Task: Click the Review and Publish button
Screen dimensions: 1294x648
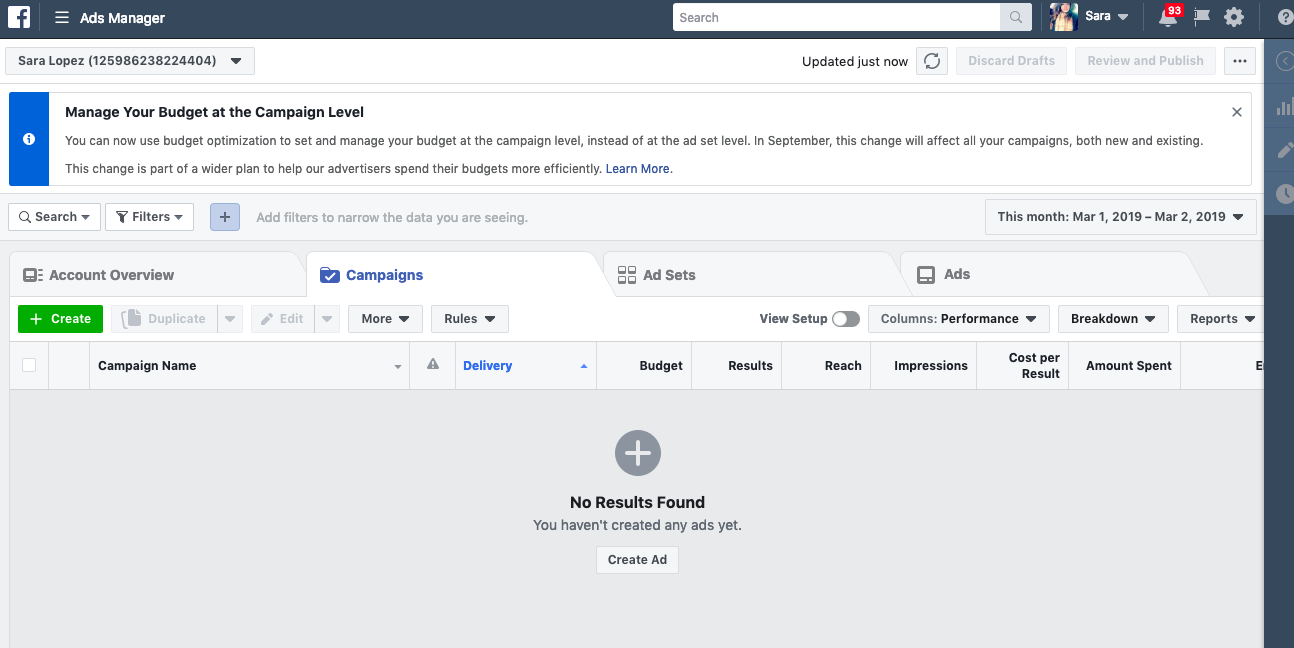Action: [1146, 61]
